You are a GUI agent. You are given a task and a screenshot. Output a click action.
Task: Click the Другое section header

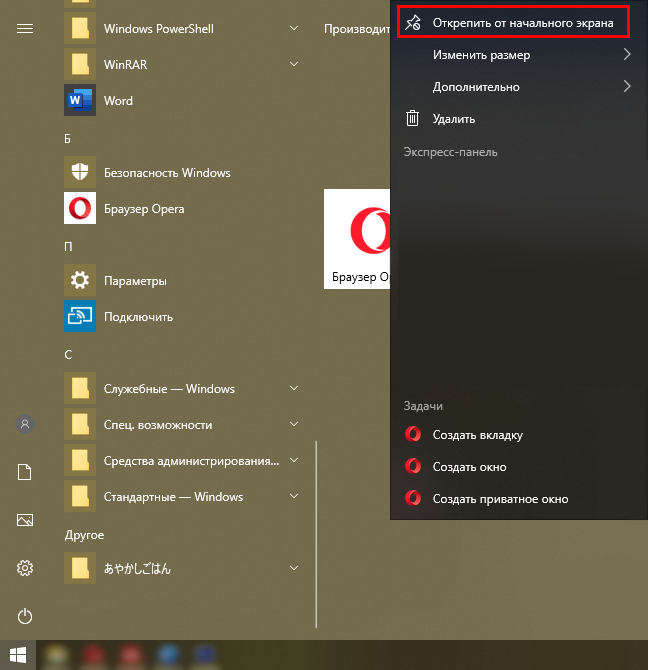84,535
